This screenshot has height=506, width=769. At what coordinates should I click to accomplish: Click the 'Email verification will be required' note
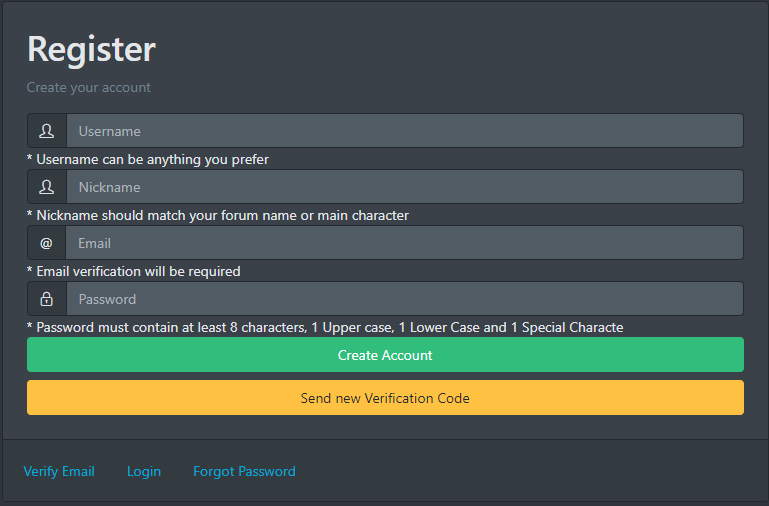tap(133, 271)
